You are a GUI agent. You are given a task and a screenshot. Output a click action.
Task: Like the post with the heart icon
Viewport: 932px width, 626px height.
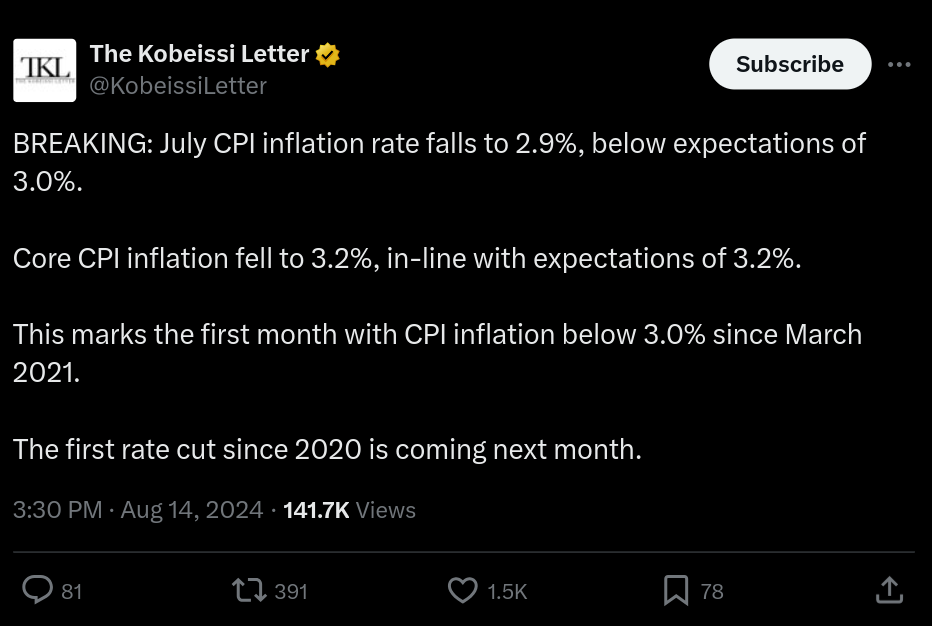(462, 590)
